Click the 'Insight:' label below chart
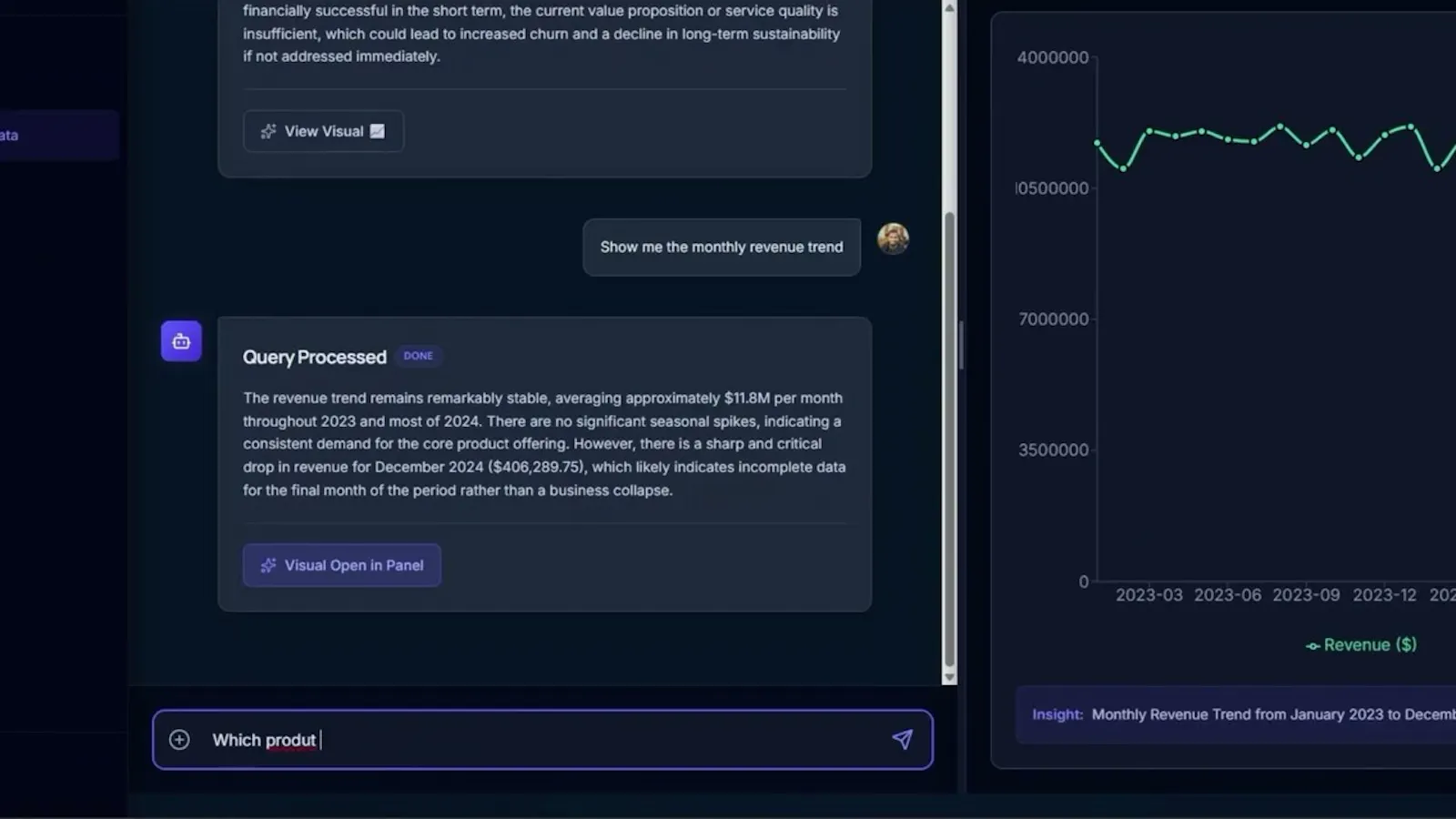This screenshot has width=1456, height=819. click(1057, 714)
